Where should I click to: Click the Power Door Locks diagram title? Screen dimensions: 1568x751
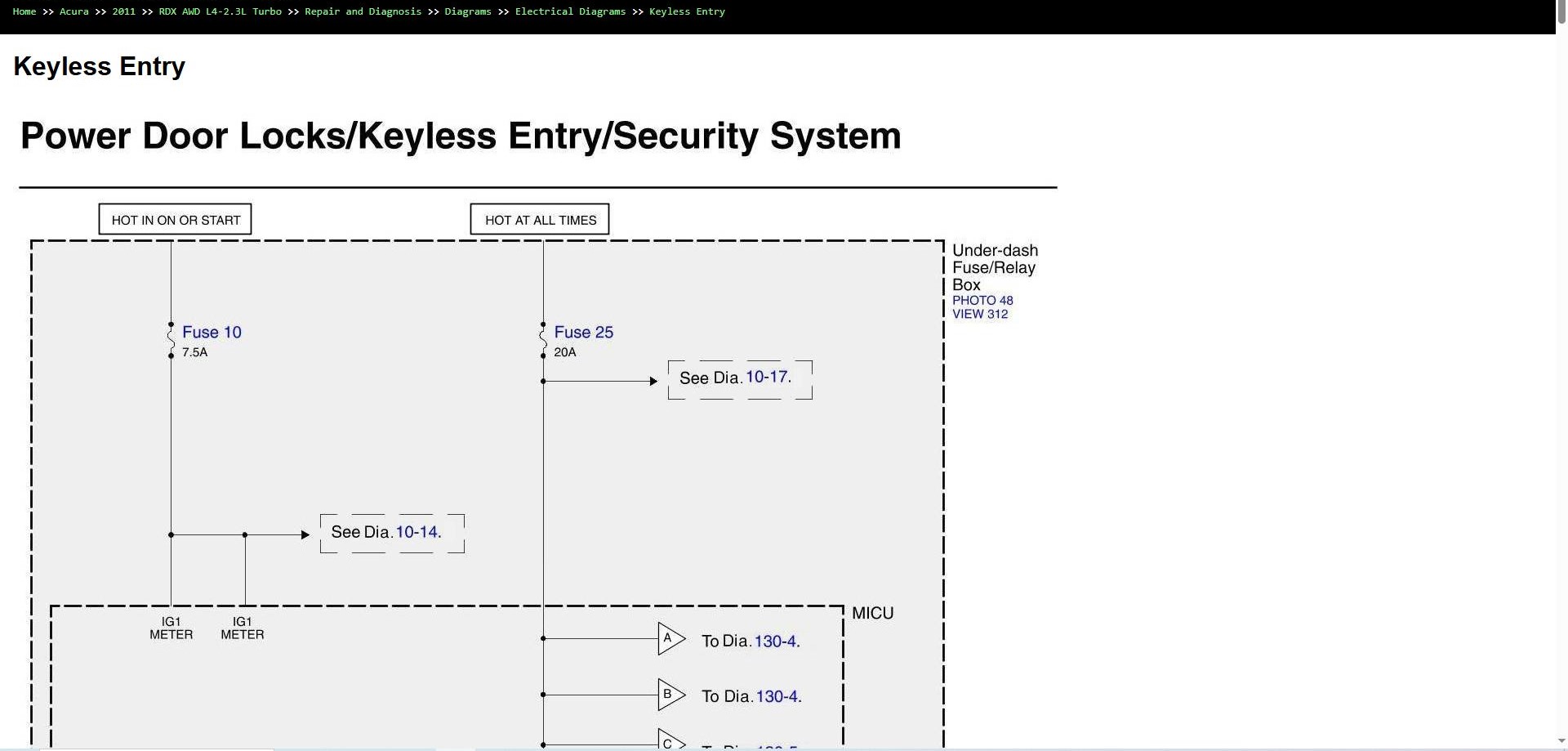click(461, 136)
